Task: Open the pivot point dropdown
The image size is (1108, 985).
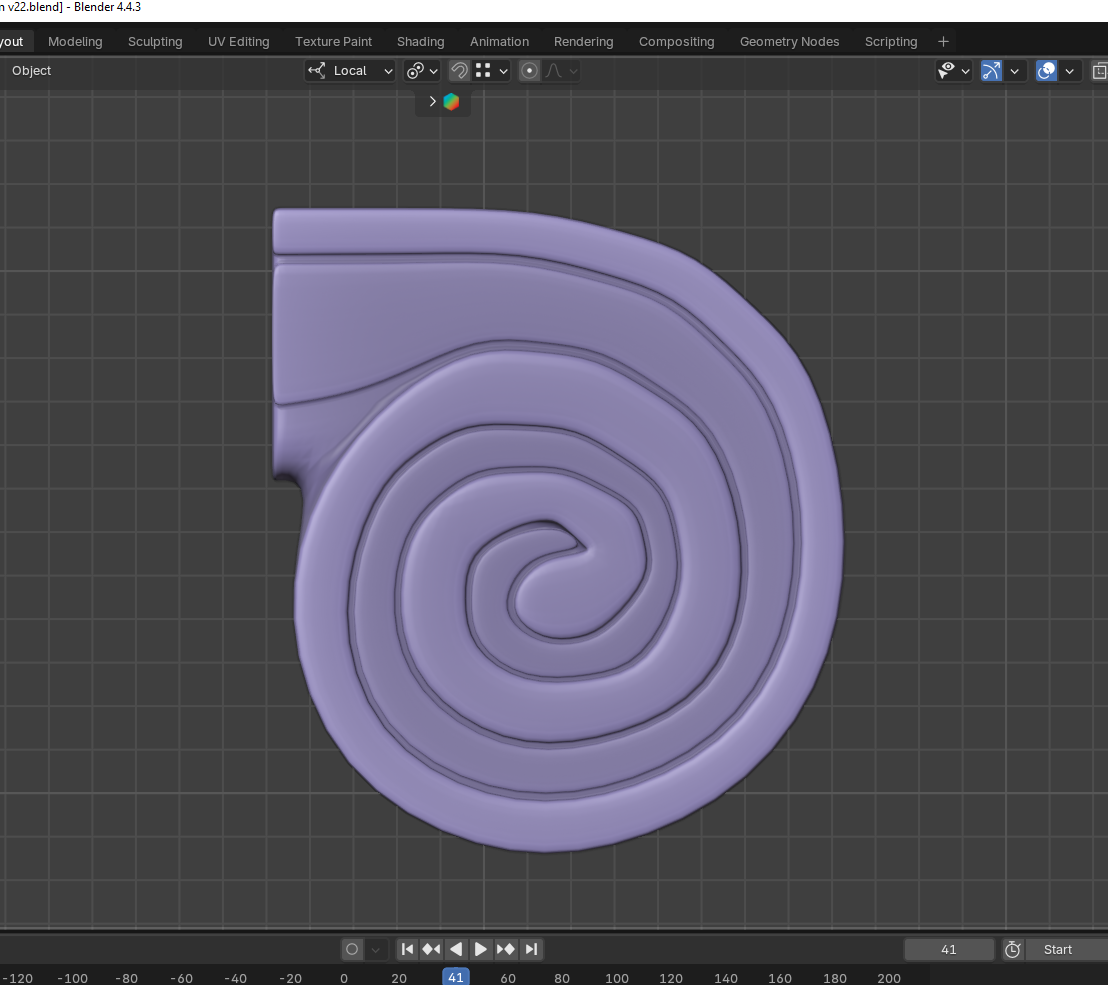Action: 421,71
